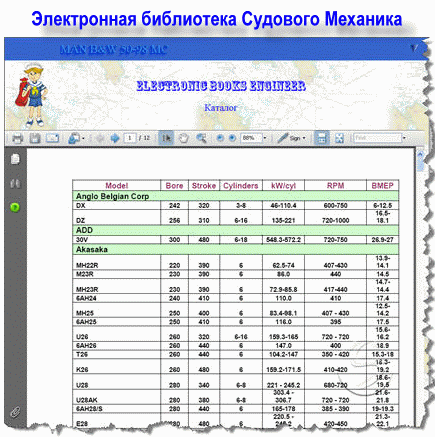
Task: Go to the next page with the blue arrow
Action: [115, 138]
